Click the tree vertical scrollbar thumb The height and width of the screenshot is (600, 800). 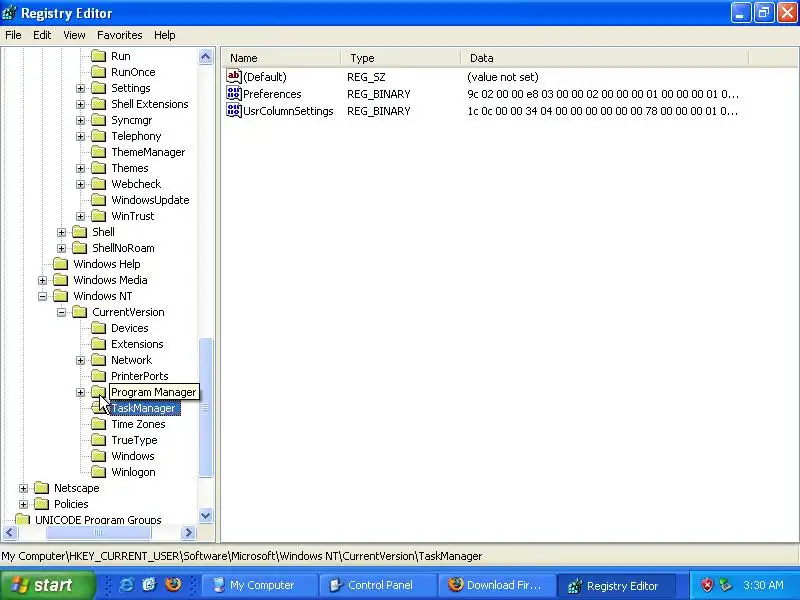pos(206,407)
